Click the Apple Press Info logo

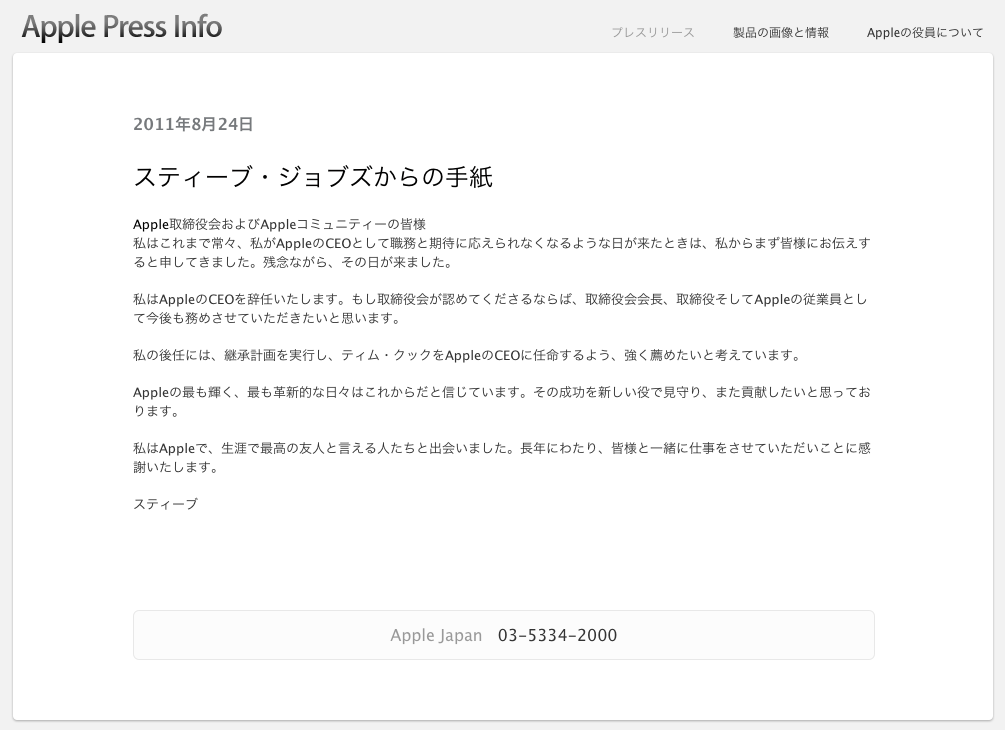[122, 27]
